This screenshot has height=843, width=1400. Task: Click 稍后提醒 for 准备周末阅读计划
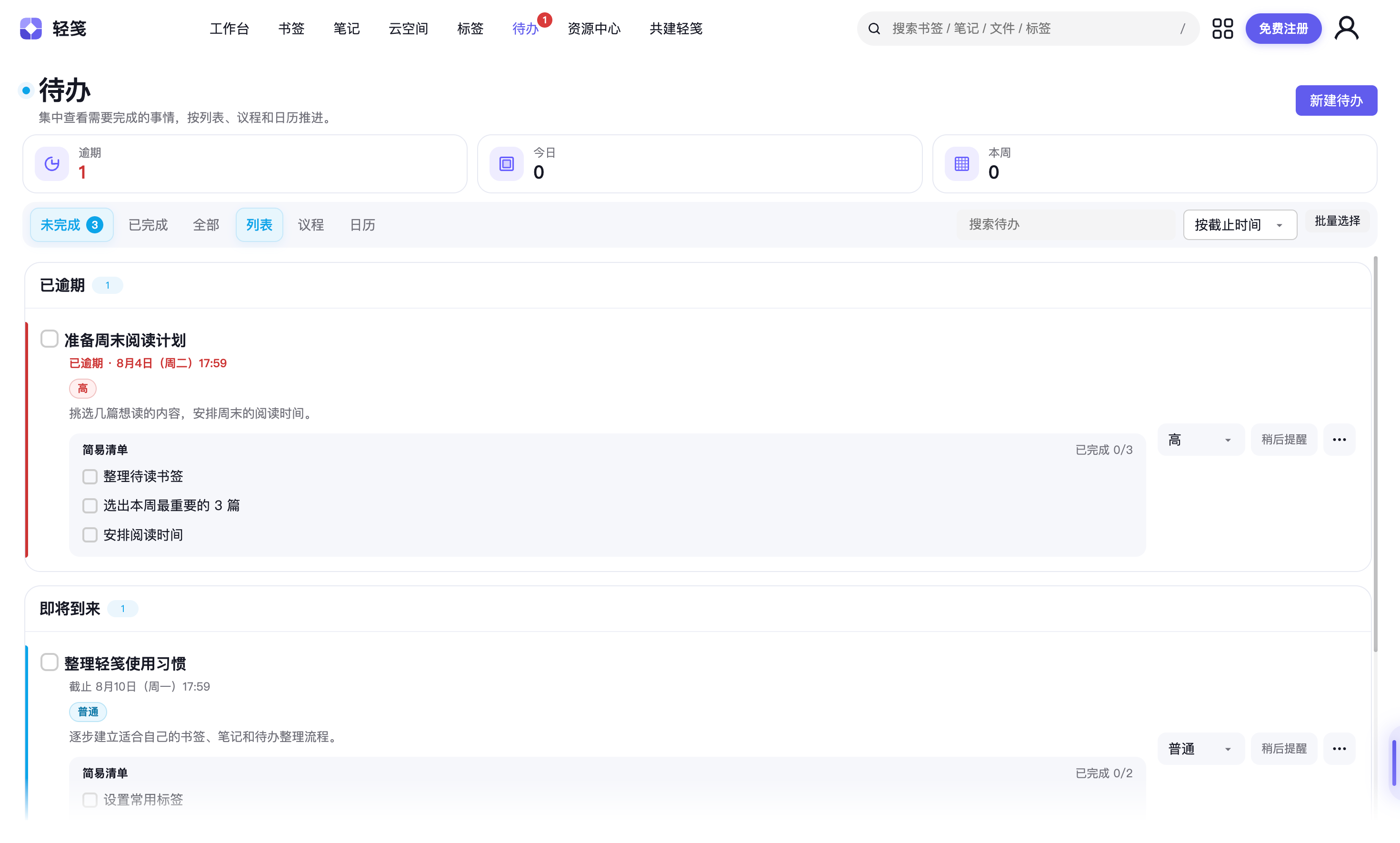click(x=1283, y=440)
